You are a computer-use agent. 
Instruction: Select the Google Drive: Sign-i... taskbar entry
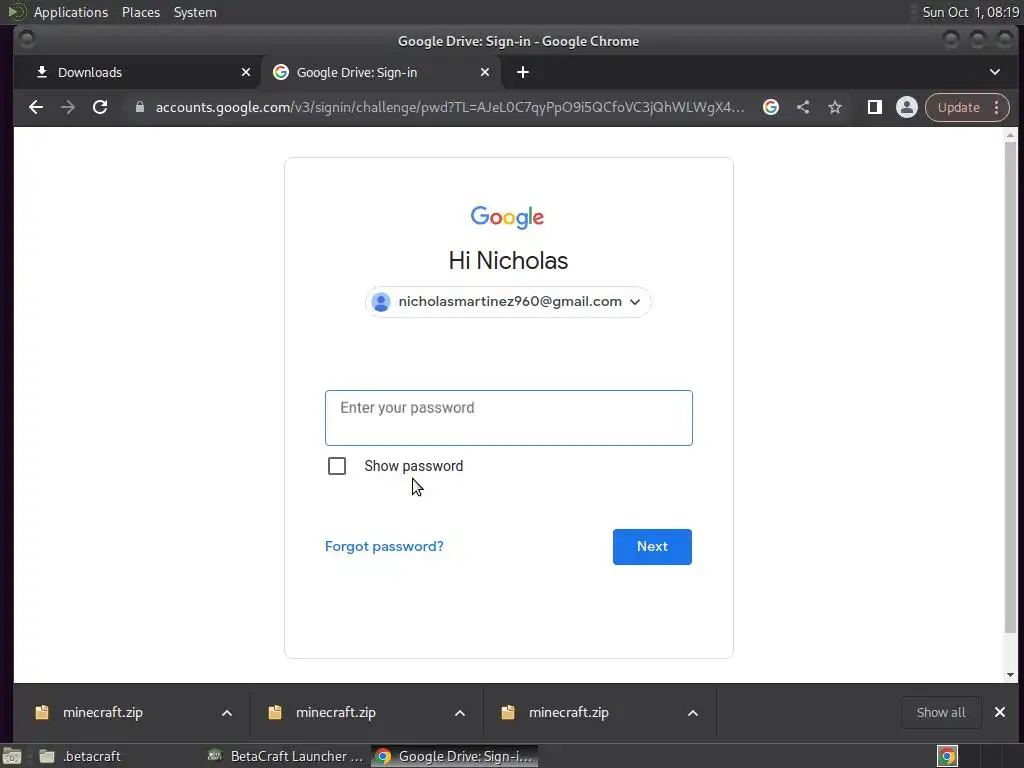[455, 756]
